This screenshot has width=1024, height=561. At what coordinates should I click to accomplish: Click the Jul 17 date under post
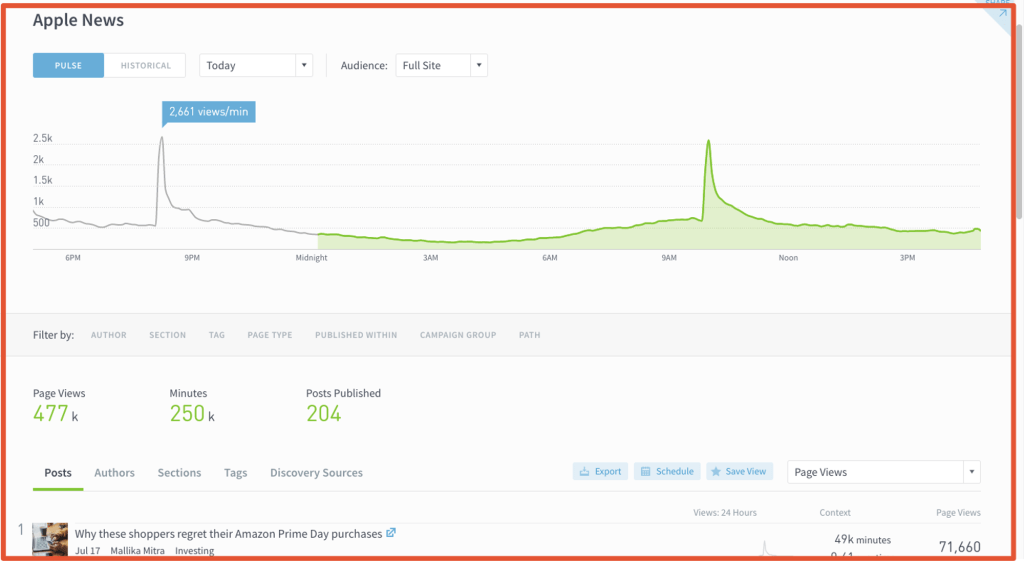click(x=88, y=551)
